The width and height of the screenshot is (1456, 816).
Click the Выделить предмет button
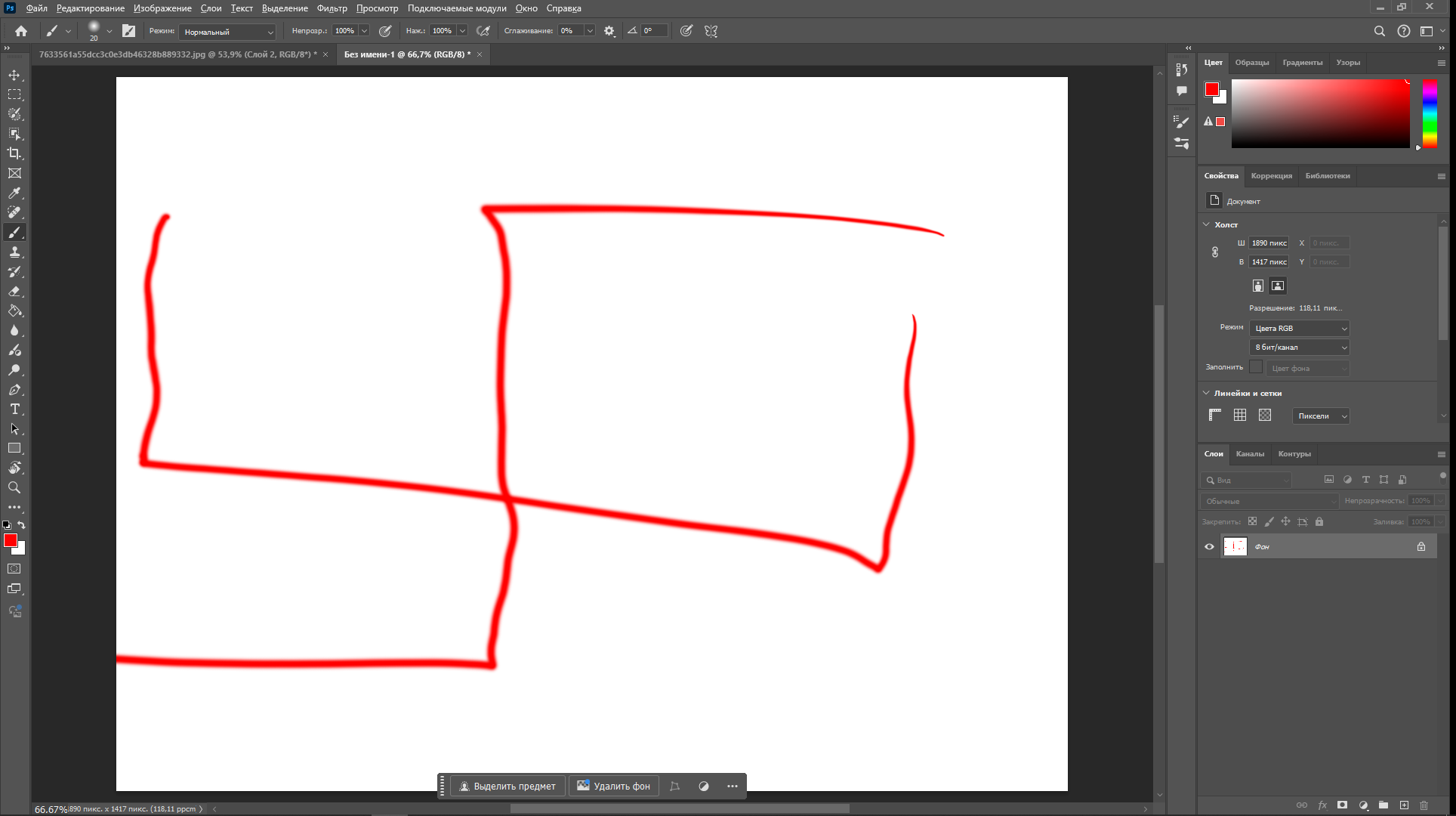507,786
